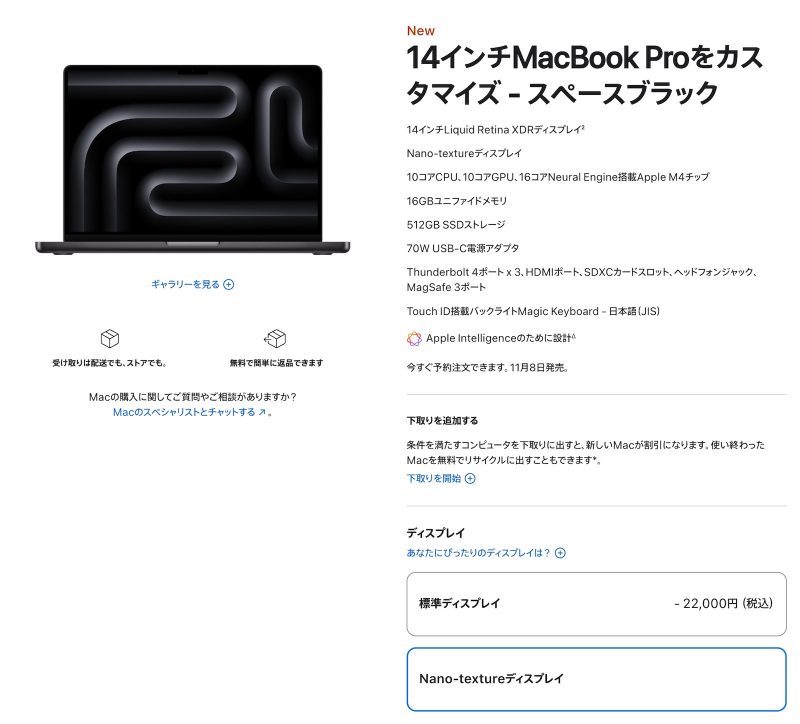Click the delivery box icon
Screen dimensions: 800x724
pyautogui.click(x=110, y=338)
